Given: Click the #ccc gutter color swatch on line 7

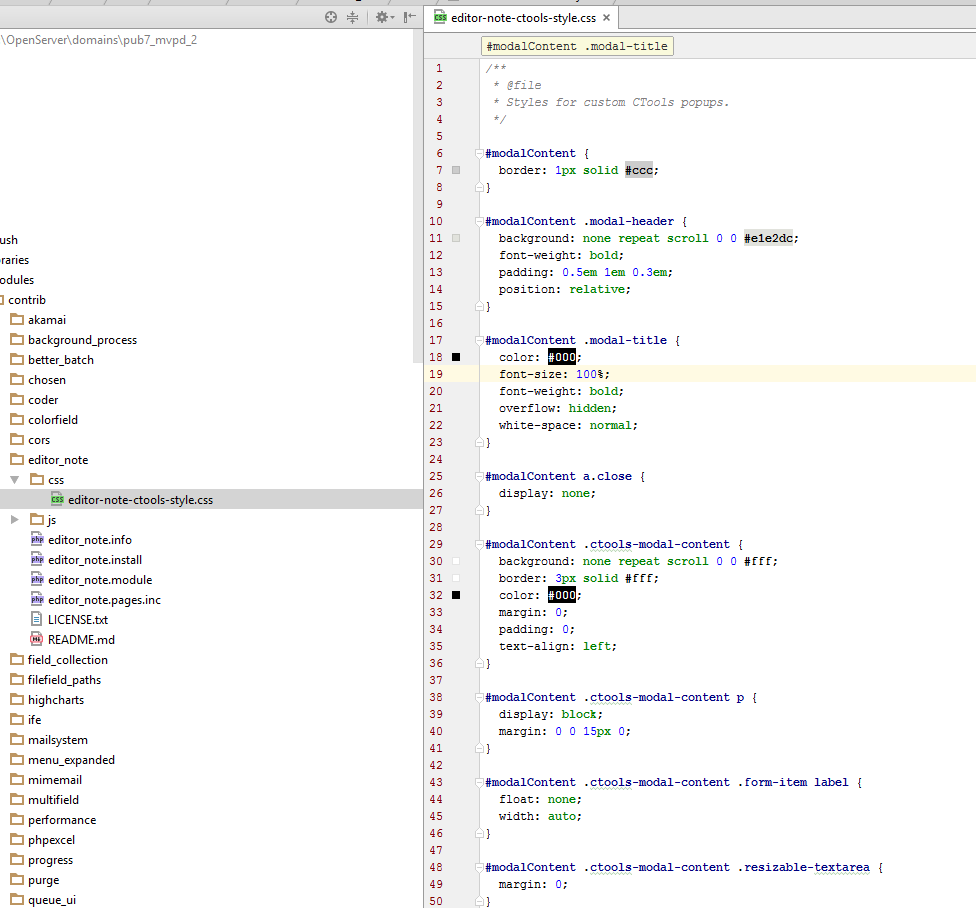Looking at the screenshot, I should point(456,170).
